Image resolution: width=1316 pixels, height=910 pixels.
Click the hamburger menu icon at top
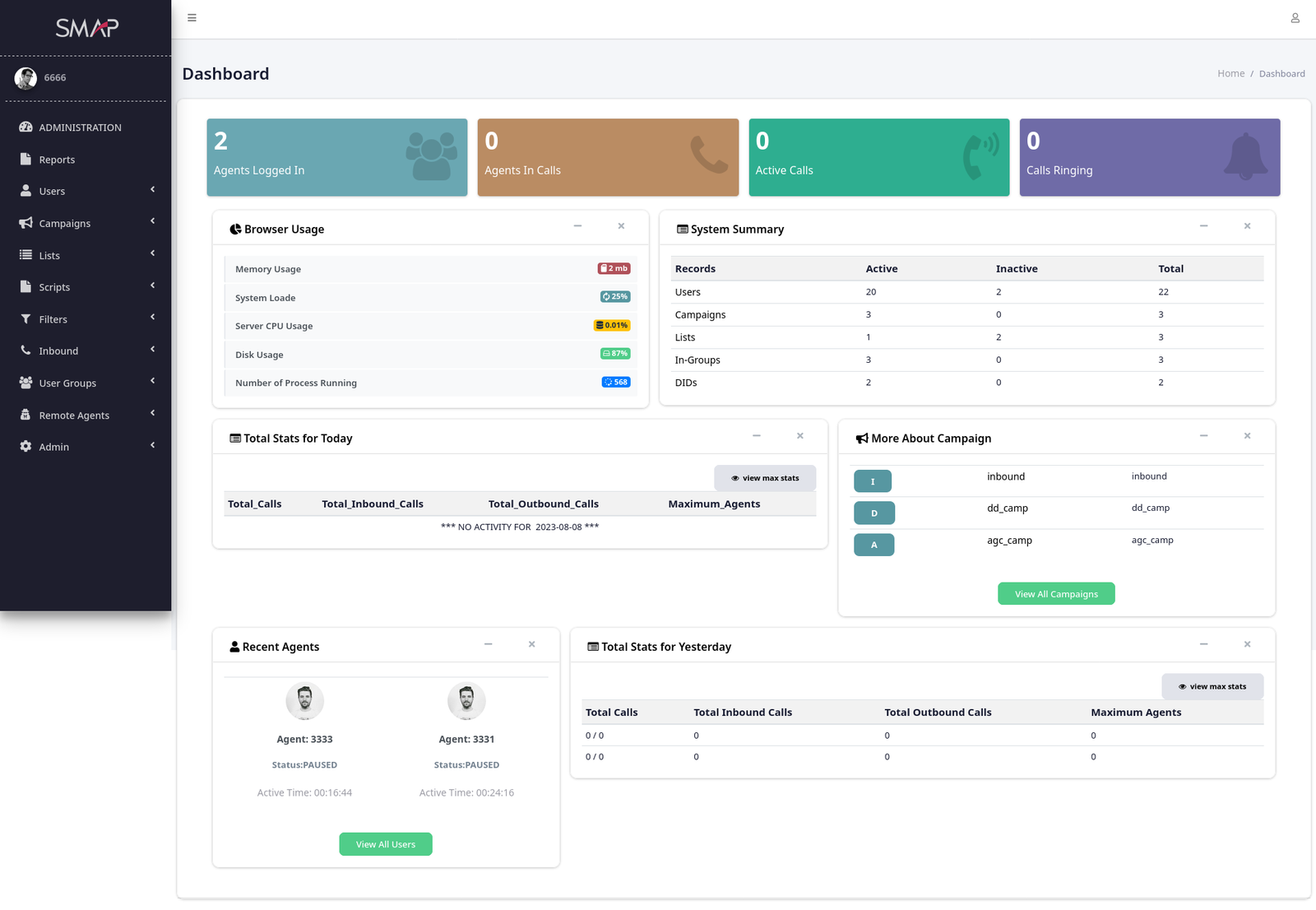(192, 17)
